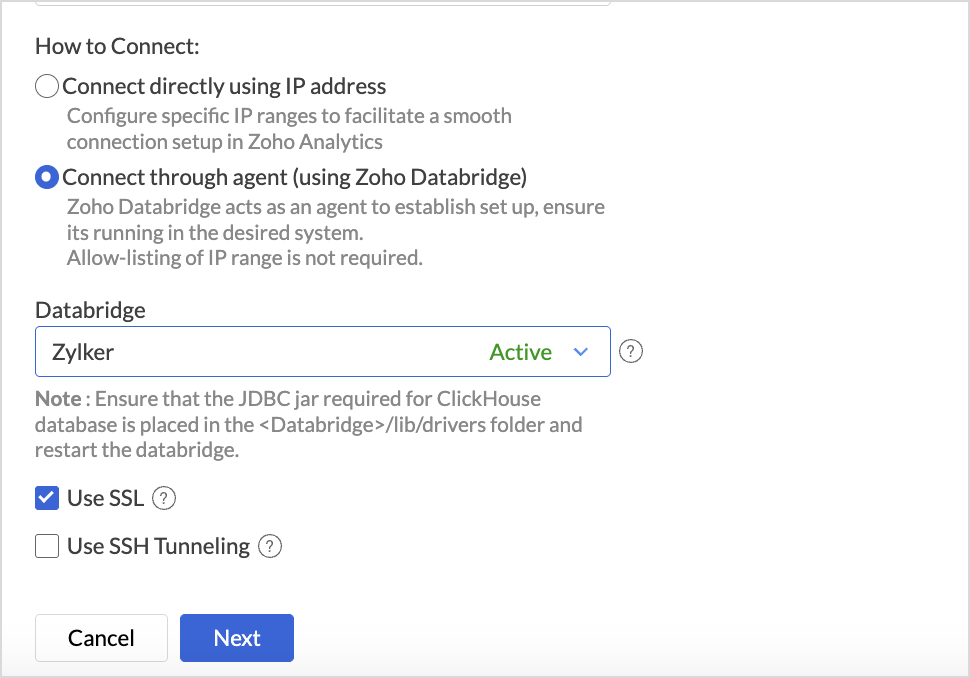
Task: Click the "Use SSH Tunneling" label text
Action: 158,546
